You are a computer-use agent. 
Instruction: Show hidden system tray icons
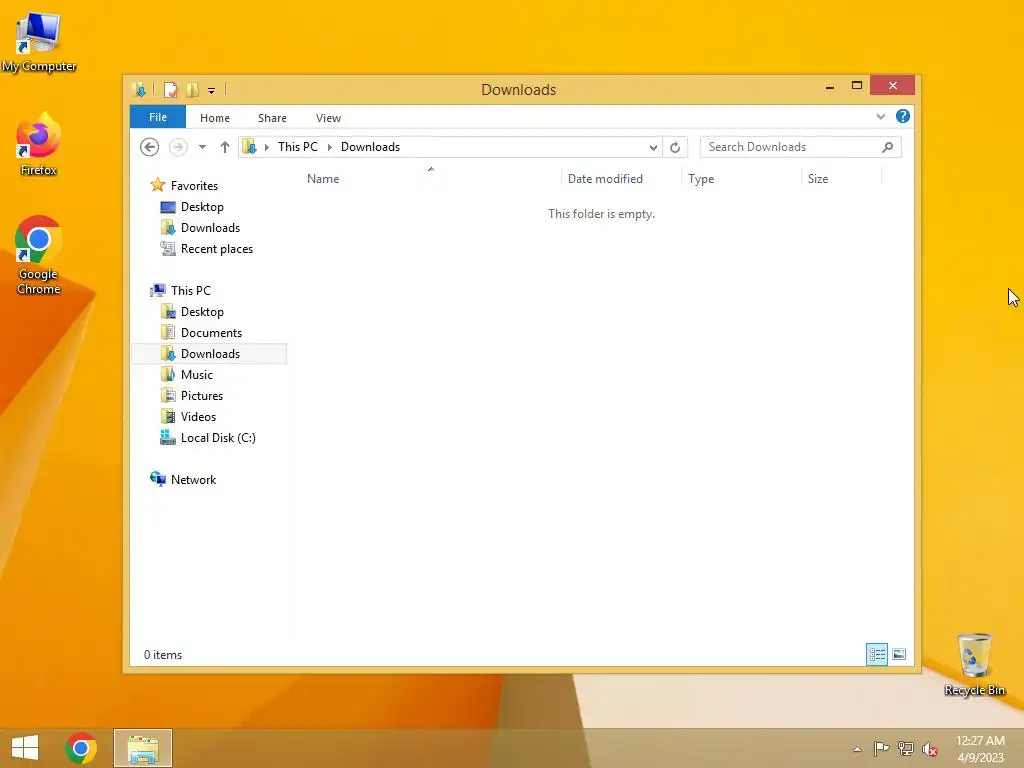(857, 749)
